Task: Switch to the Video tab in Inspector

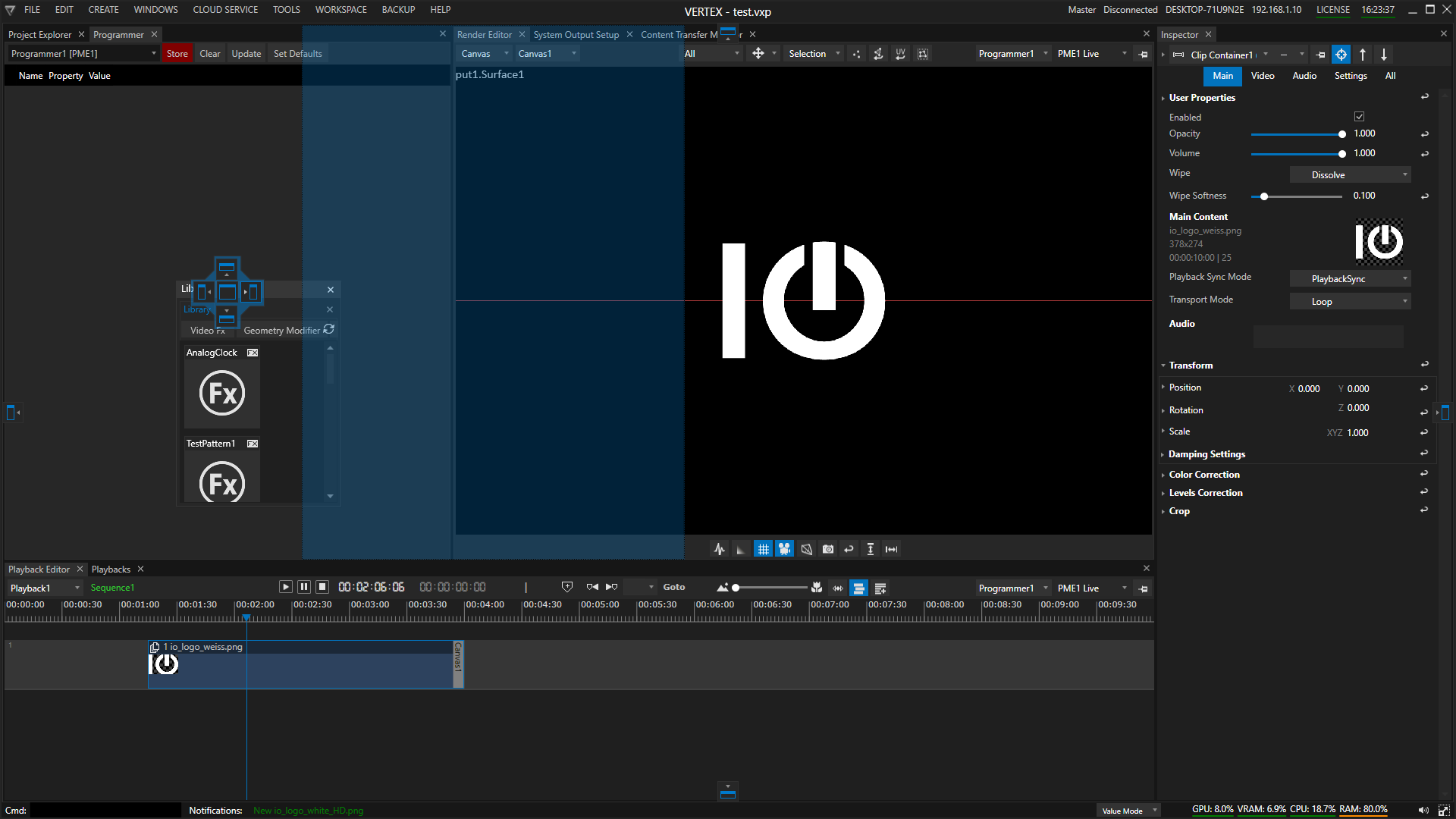Action: 1263,76
